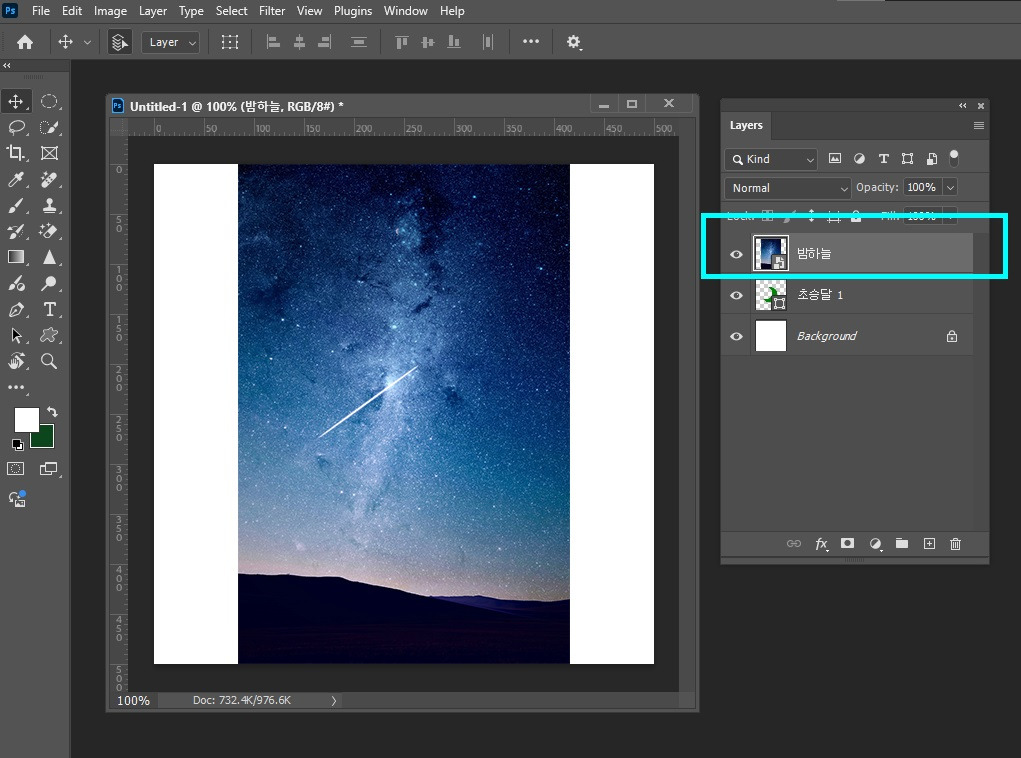Open the Filter menu

272,11
